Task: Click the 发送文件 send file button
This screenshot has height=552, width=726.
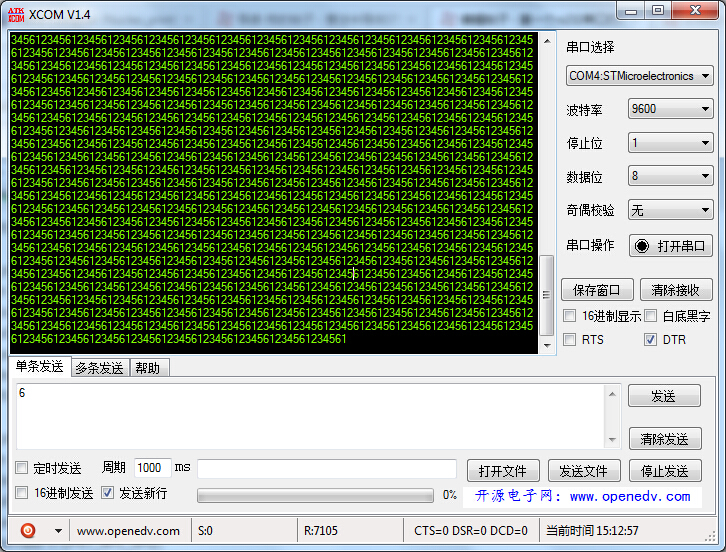Action: pos(583,471)
